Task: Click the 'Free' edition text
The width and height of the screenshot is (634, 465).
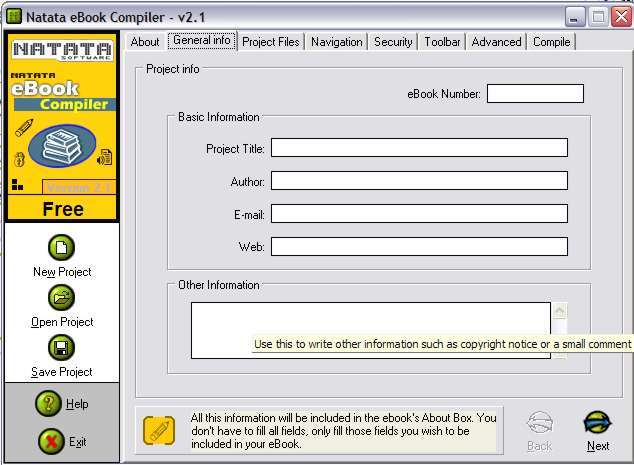Action: (x=63, y=209)
